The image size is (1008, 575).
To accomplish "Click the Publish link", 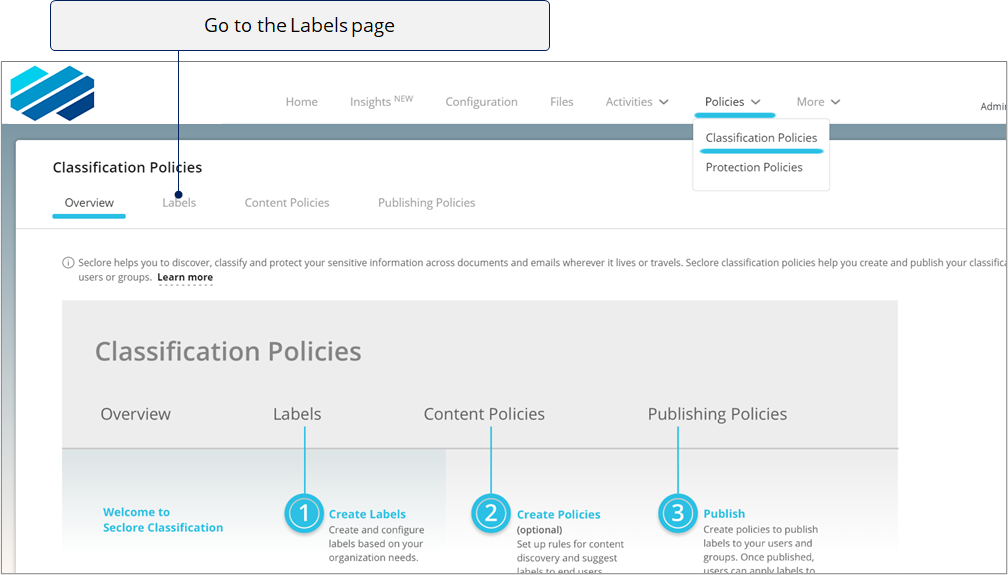I will point(724,513).
